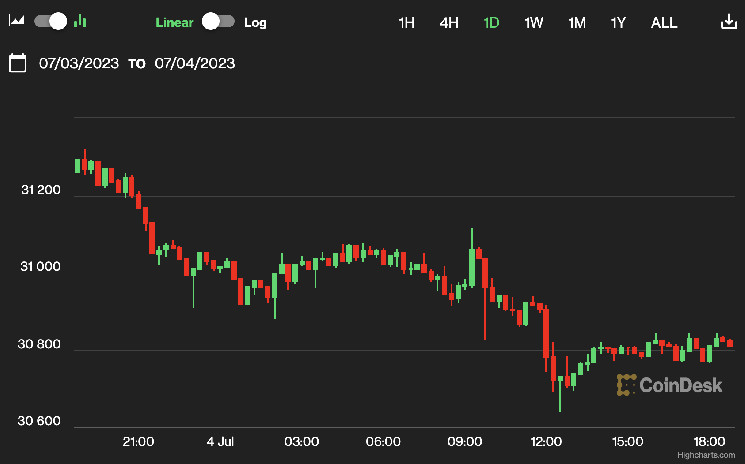Open the calendar date picker icon
745x464 pixels.
pyautogui.click(x=17, y=63)
